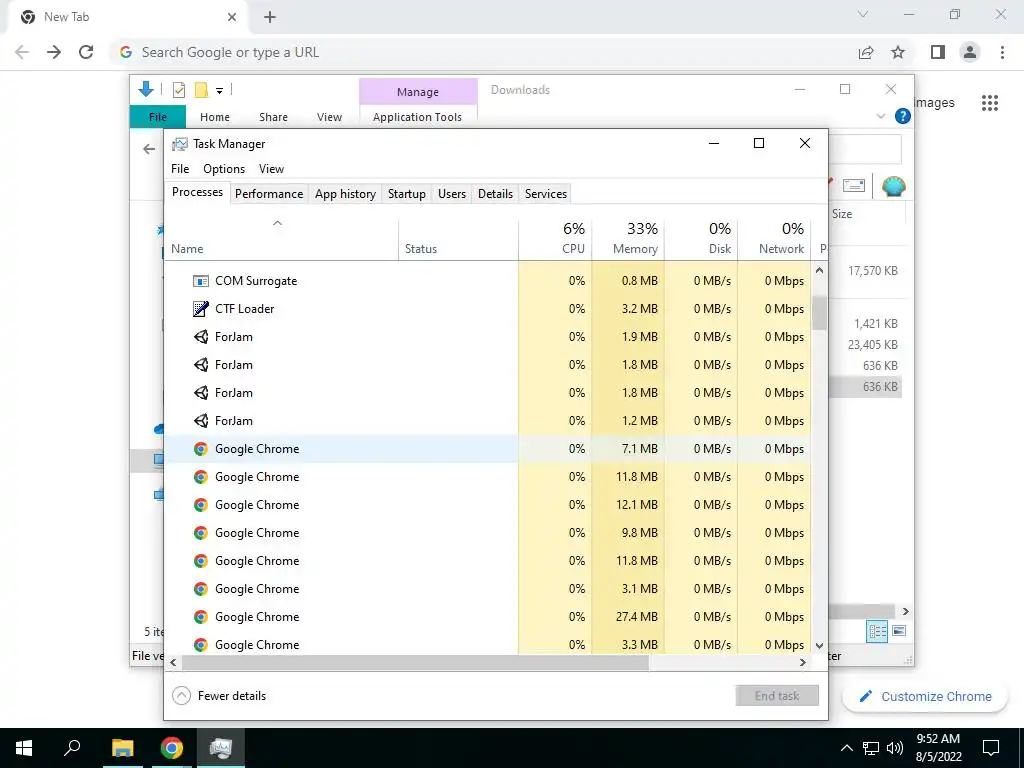Sort processes by Network column
This screenshot has height=768, width=1024.
point(775,238)
